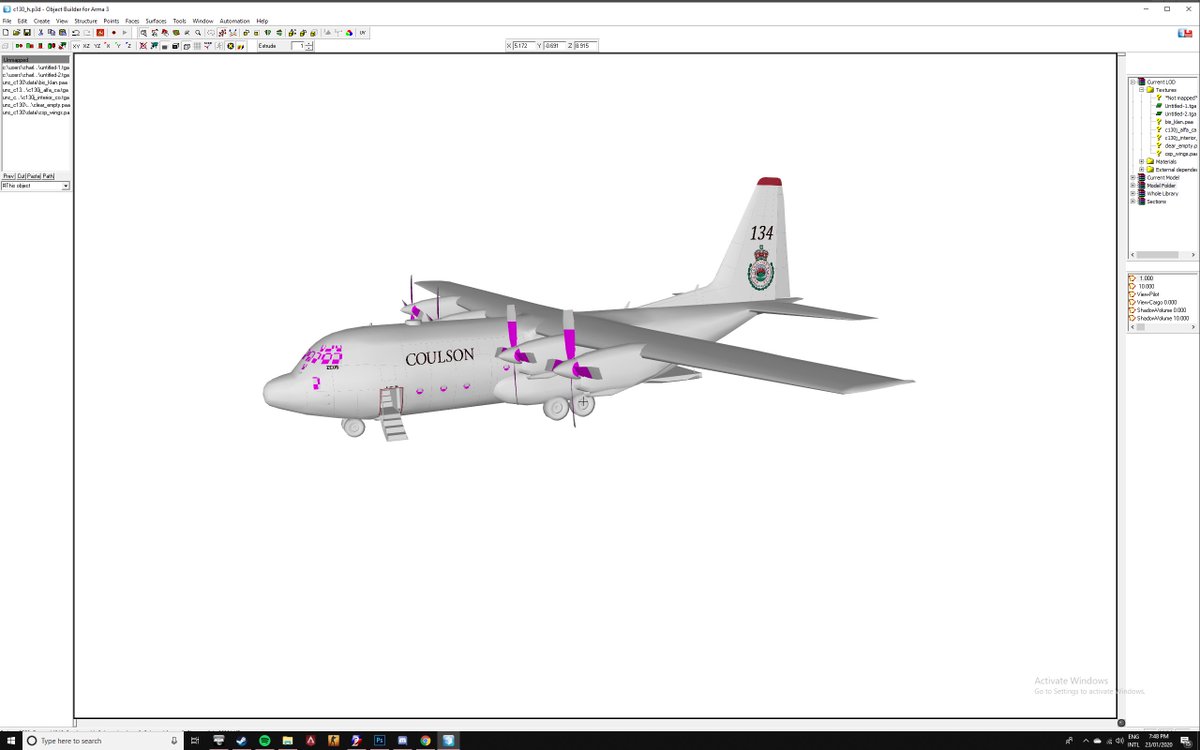Select the ViewPilot LOD entry
1200x750 pixels.
pos(1149,294)
